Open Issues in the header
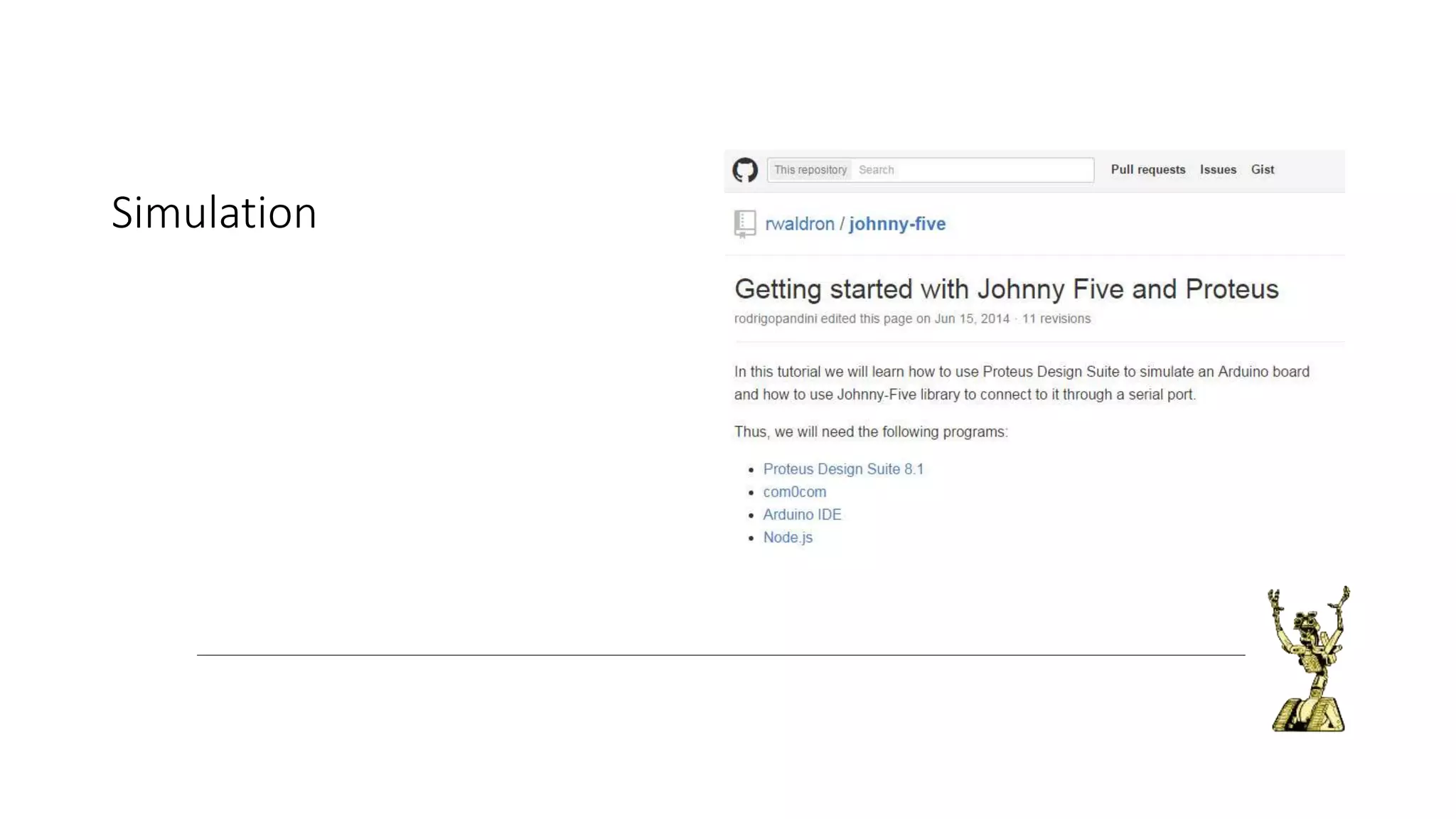Image resolution: width=1456 pixels, height=819 pixels. coord(1217,170)
